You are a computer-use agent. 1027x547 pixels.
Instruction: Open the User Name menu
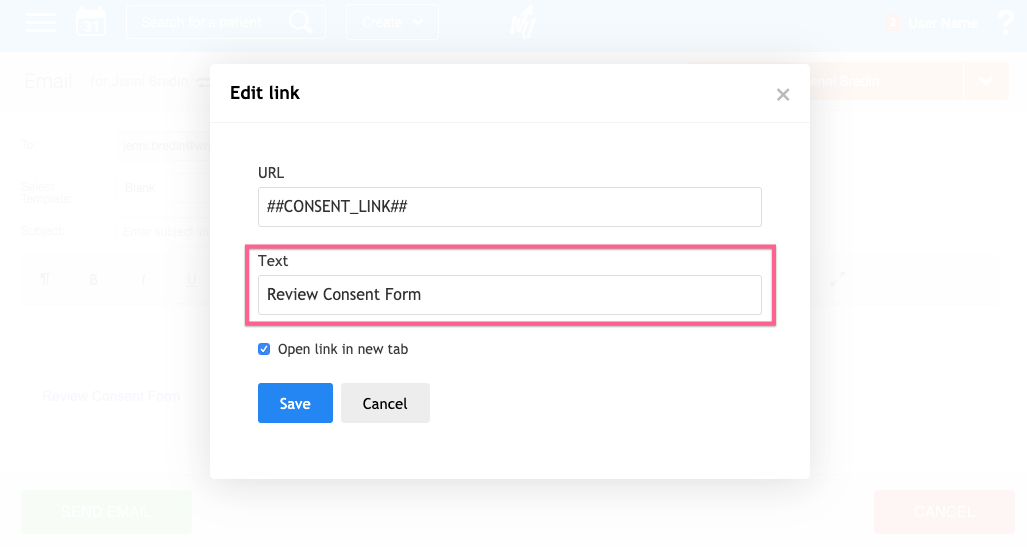[x=942, y=23]
